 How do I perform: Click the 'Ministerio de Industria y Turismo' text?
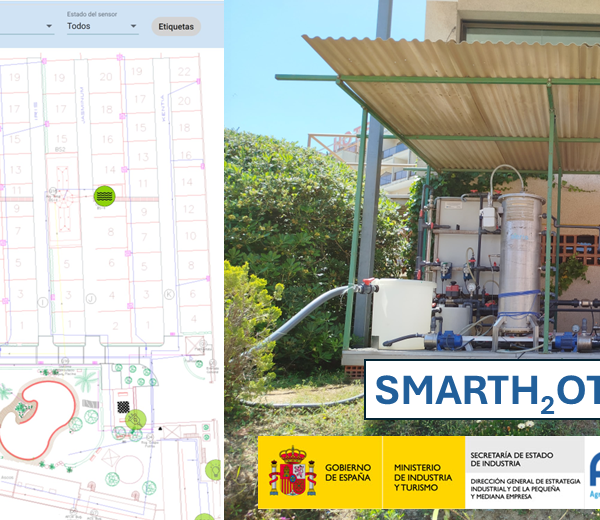click(423, 477)
